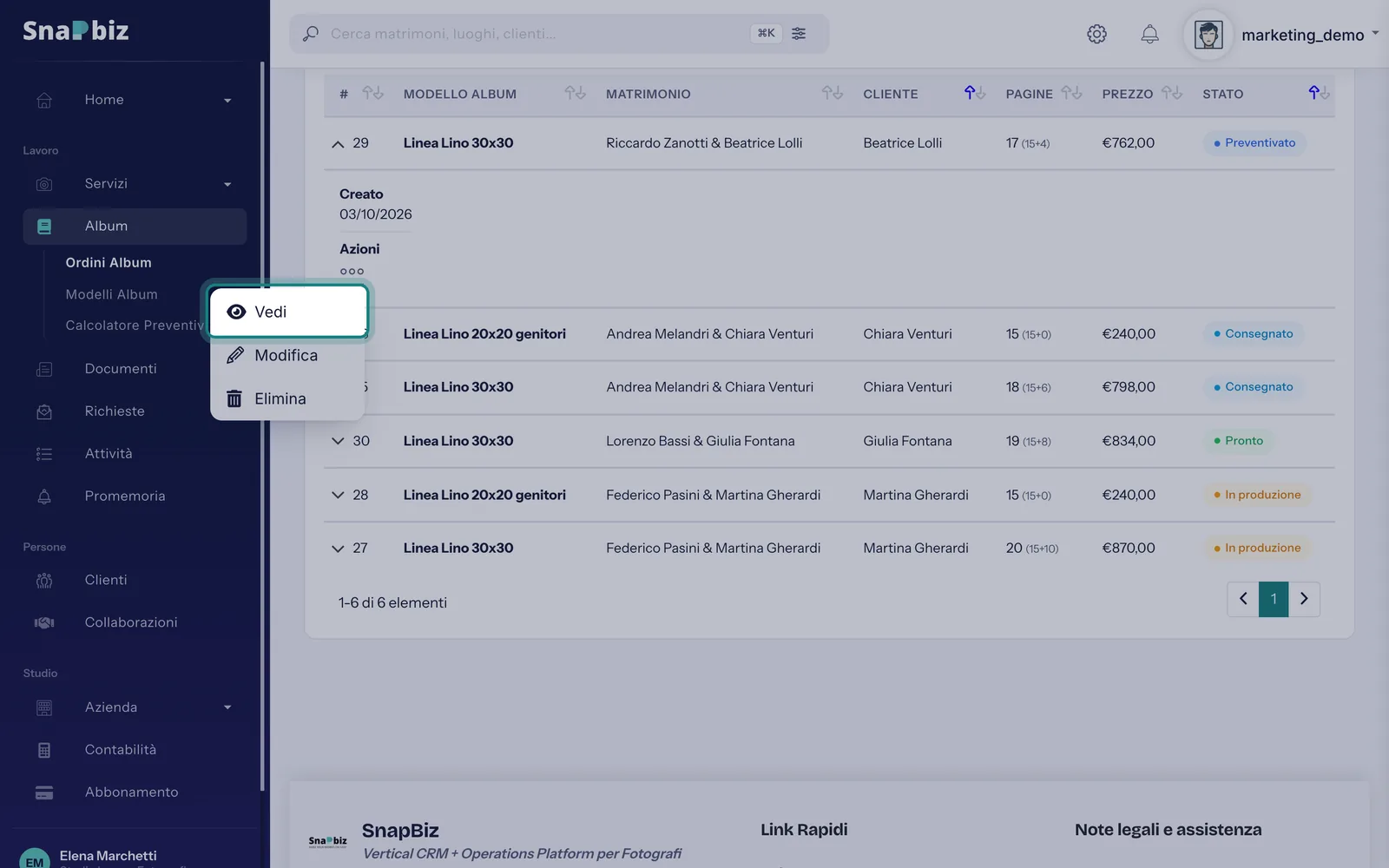
Task: Select page 1 pagination button
Action: click(x=1274, y=599)
